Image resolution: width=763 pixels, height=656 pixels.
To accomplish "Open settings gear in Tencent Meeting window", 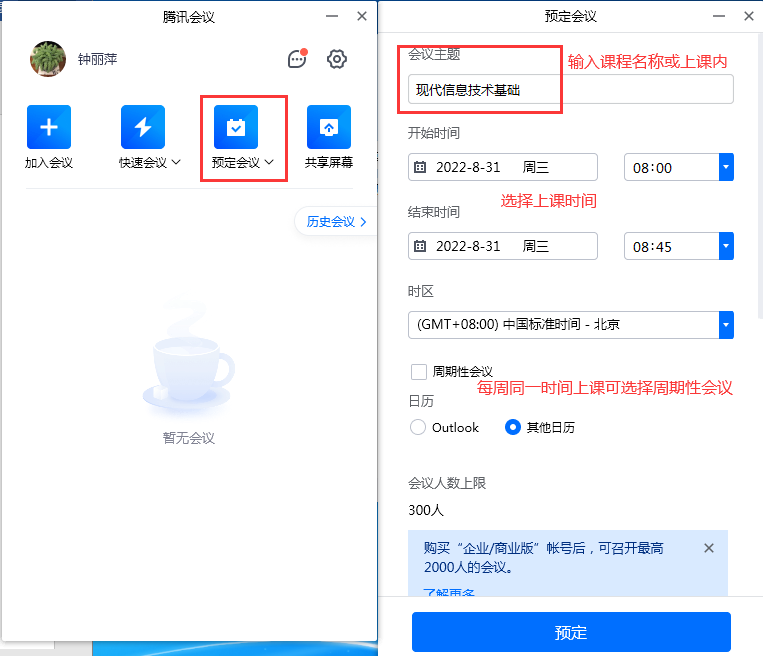I will point(336,59).
